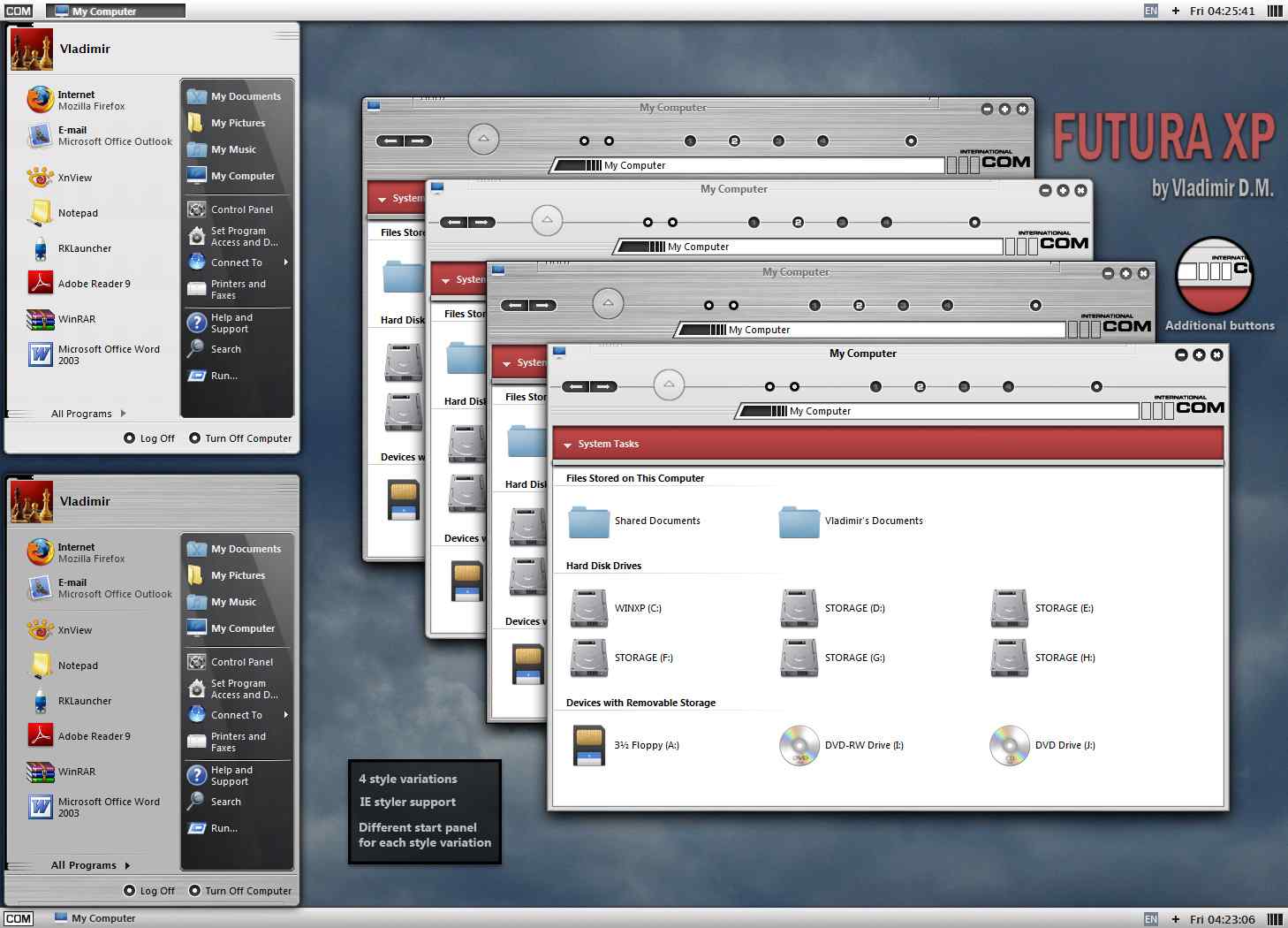The width and height of the screenshot is (1288, 928).
Task: Click Log Off in lower start menu
Action: point(149,891)
